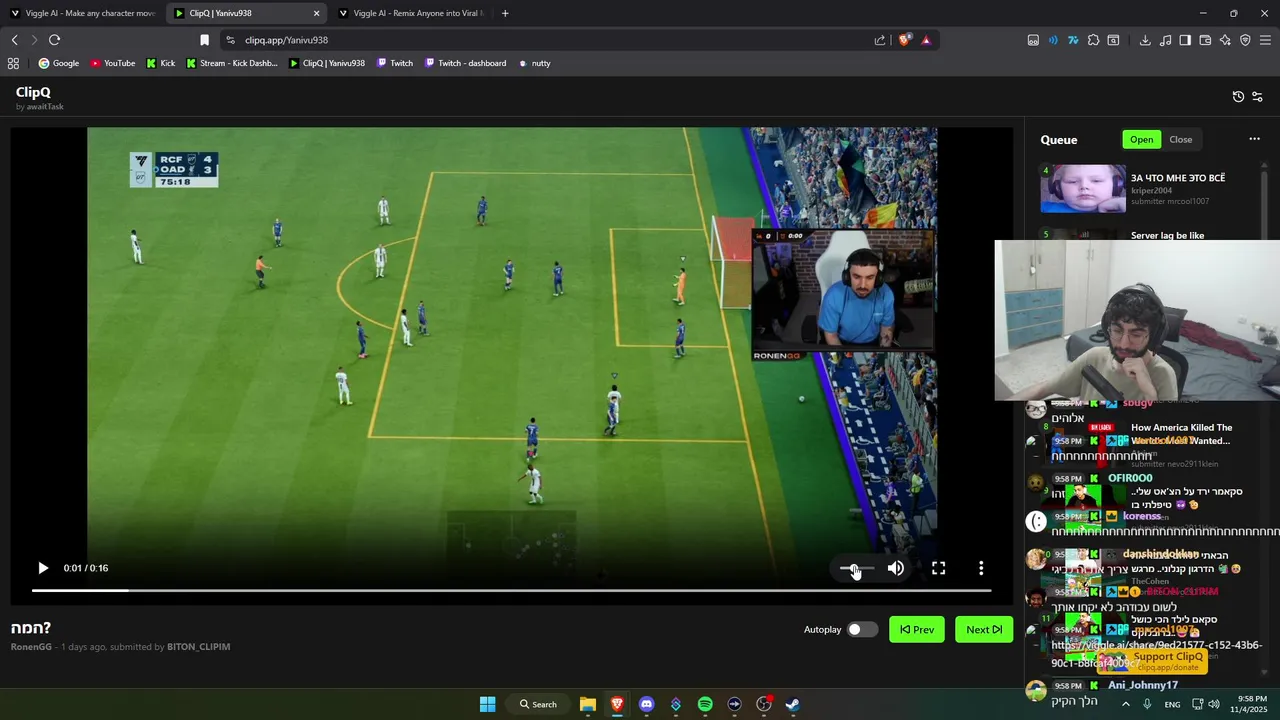
Task: Select 'Server lag be like' queue item
Action: pyautogui.click(x=1167, y=235)
